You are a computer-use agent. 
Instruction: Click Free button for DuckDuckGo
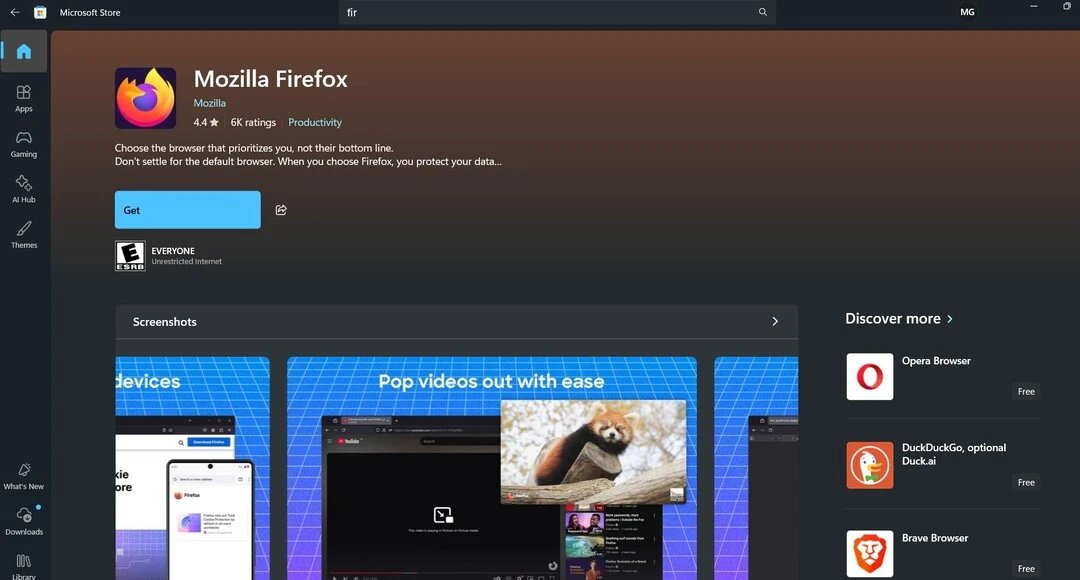pos(1026,482)
